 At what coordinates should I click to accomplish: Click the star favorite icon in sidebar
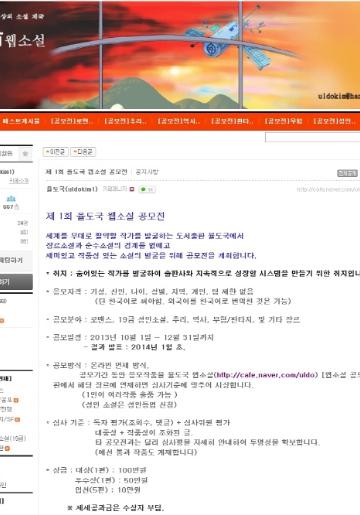(25, 153)
